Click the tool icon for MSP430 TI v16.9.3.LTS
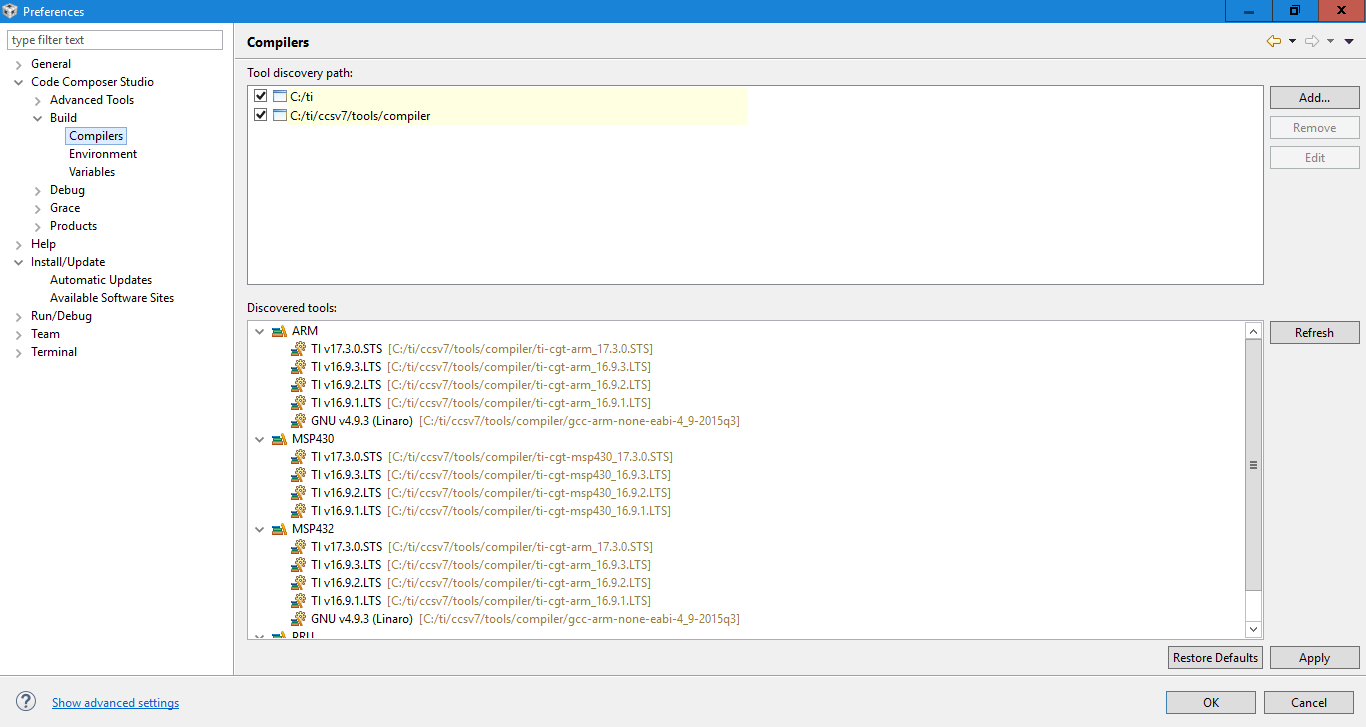1366x727 pixels. pos(298,475)
